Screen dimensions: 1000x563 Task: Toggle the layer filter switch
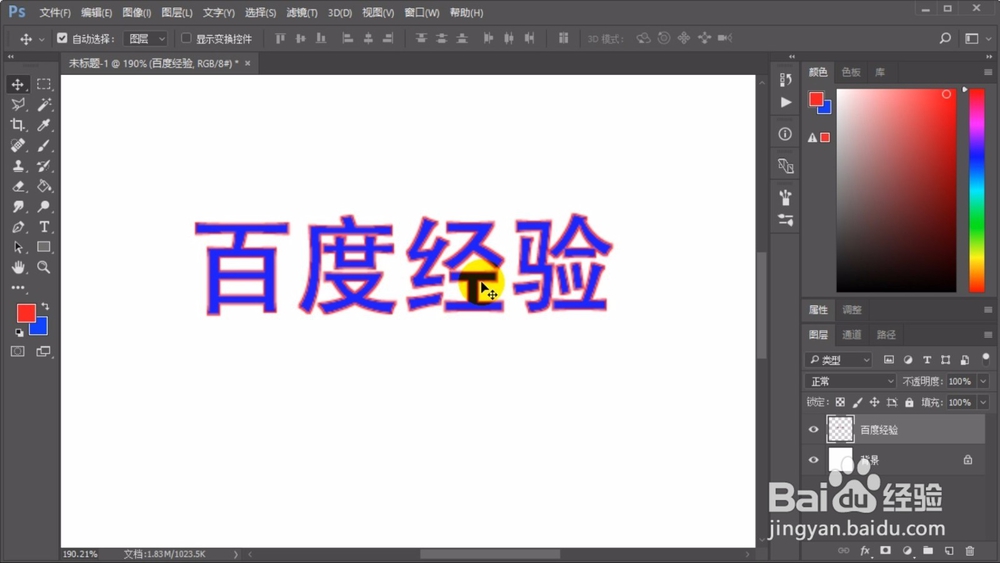(986, 360)
